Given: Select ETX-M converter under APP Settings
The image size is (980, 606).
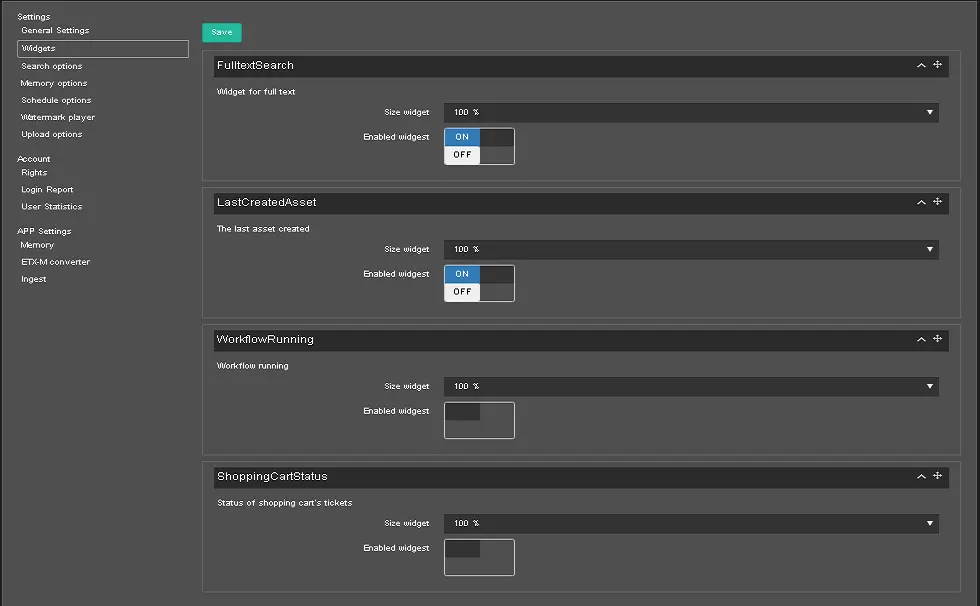Looking at the screenshot, I should click(x=55, y=262).
